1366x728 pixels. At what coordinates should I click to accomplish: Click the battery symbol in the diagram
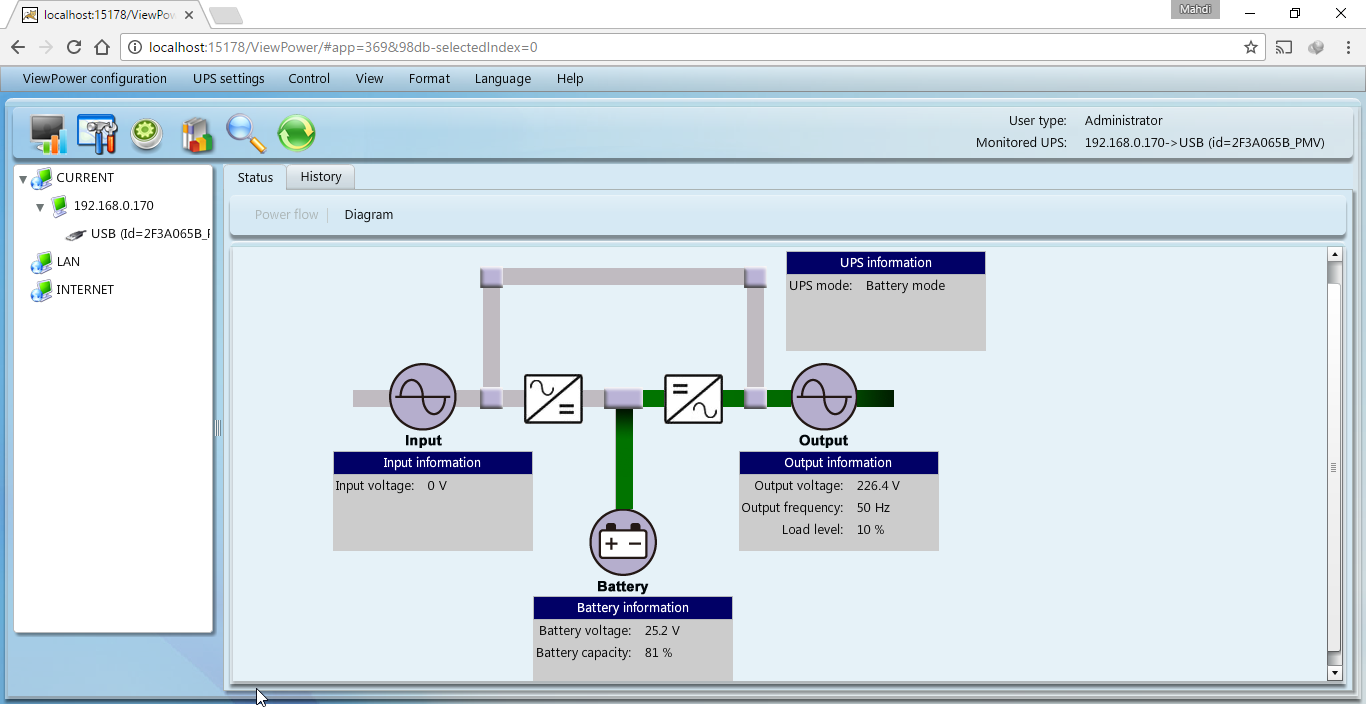(x=623, y=543)
